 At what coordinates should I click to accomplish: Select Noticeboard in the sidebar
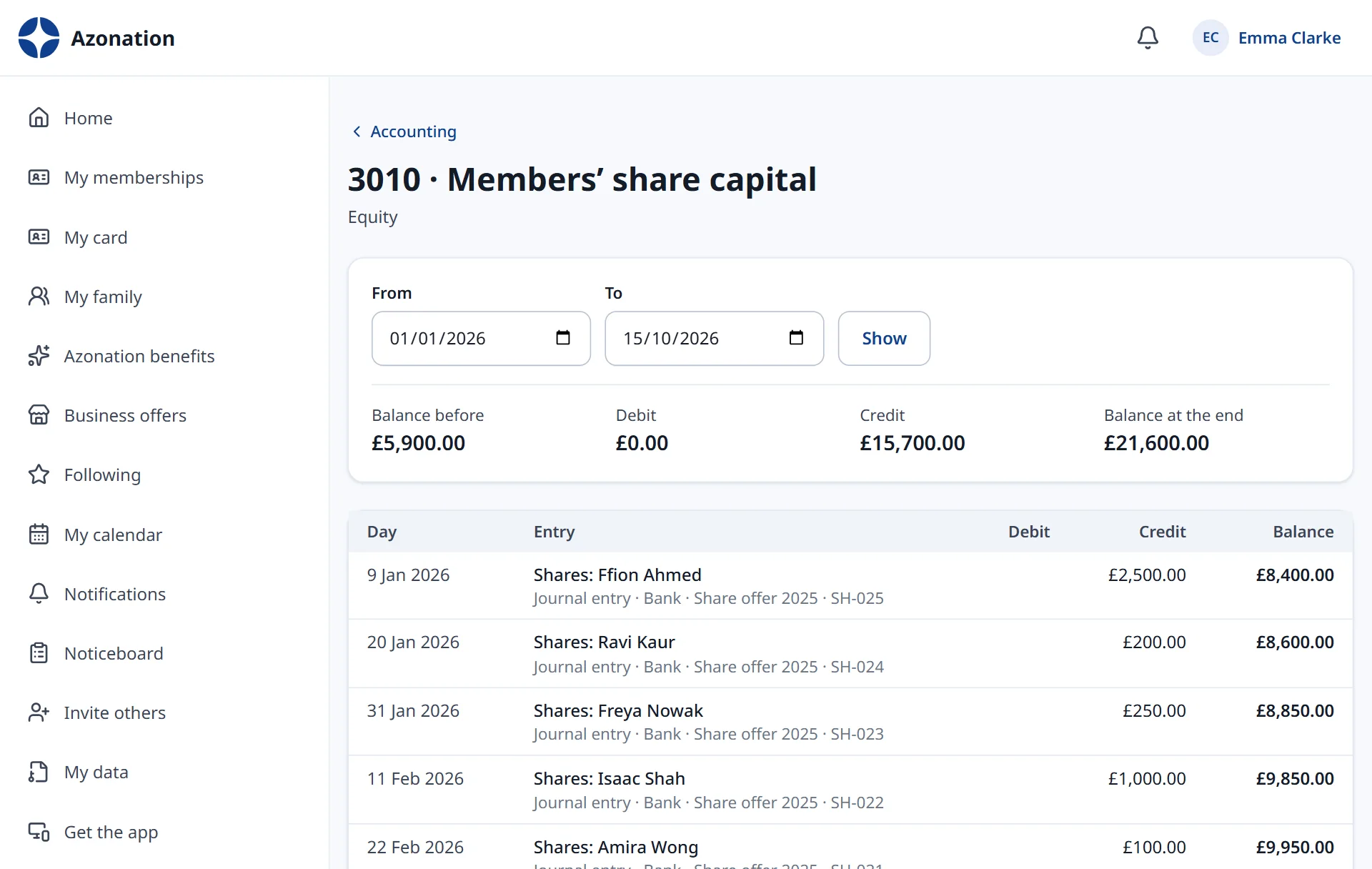click(114, 653)
